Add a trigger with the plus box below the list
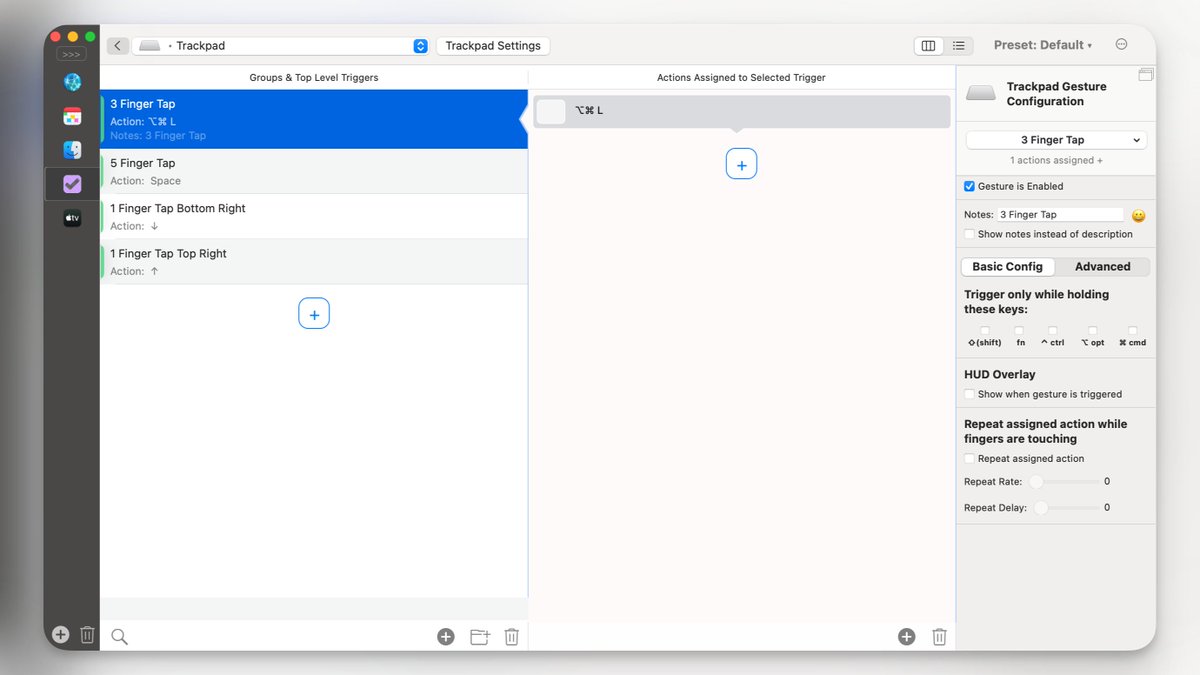This screenshot has height=675, width=1200. [x=314, y=314]
